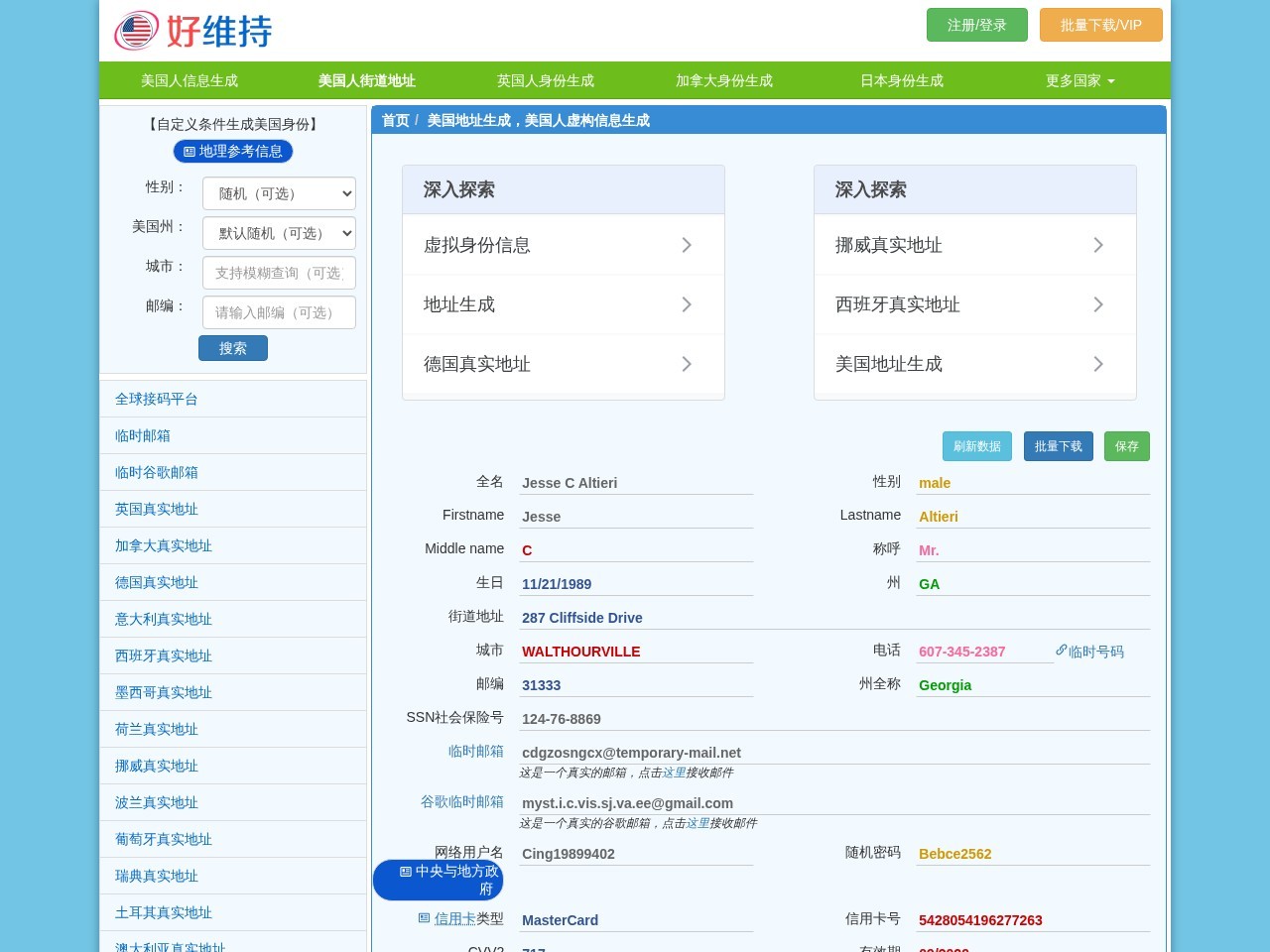
Task: Go to 日本身份生成 navigation item
Action: click(902, 80)
